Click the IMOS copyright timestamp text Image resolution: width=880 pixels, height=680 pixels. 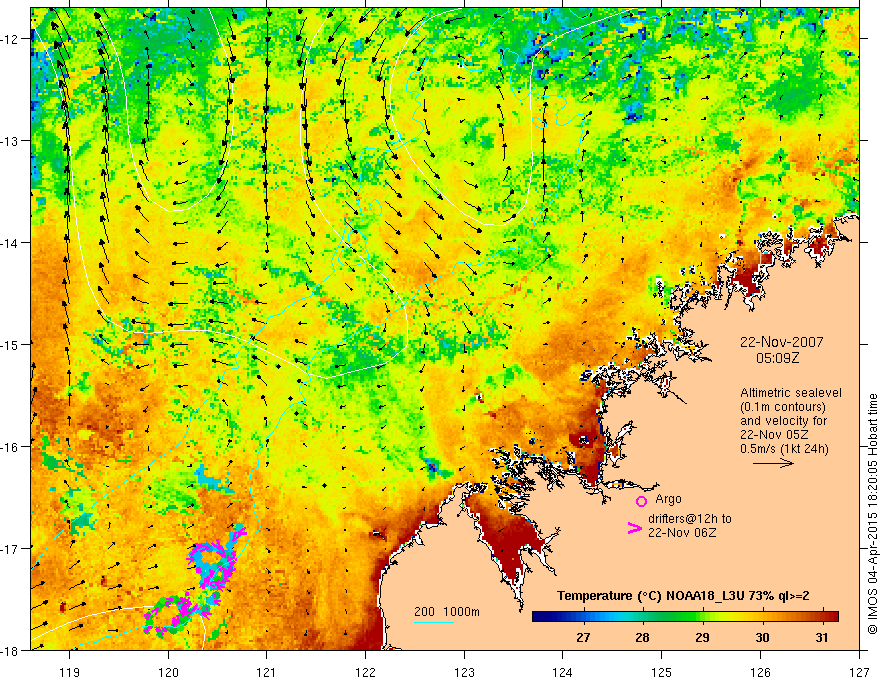point(872,513)
